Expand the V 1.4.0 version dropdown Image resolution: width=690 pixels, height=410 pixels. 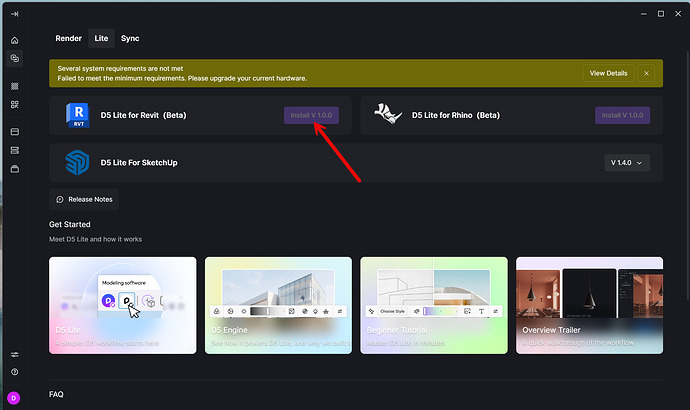coord(627,163)
